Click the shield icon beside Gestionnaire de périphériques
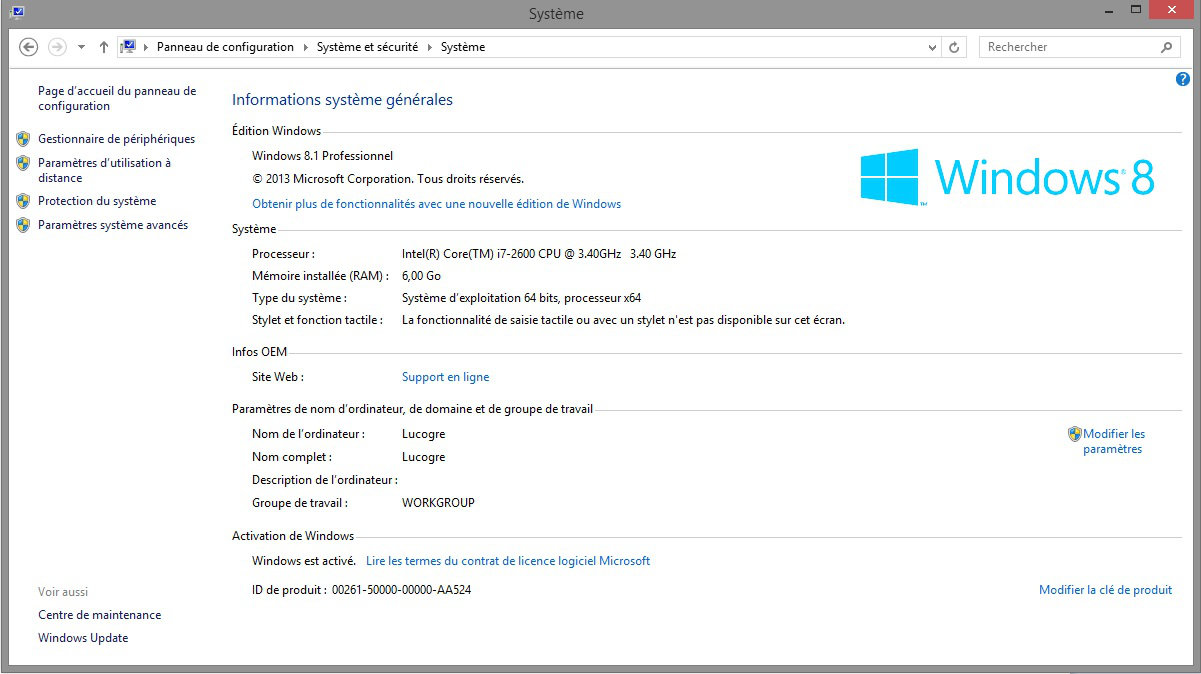Viewport: 1201px width, 674px height. click(23, 139)
